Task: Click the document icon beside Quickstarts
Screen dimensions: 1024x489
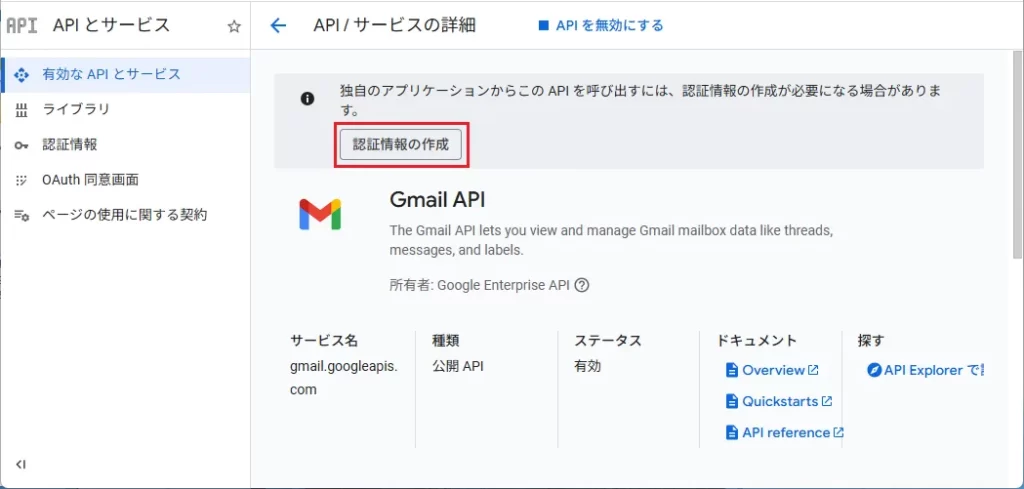Action: point(731,401)
